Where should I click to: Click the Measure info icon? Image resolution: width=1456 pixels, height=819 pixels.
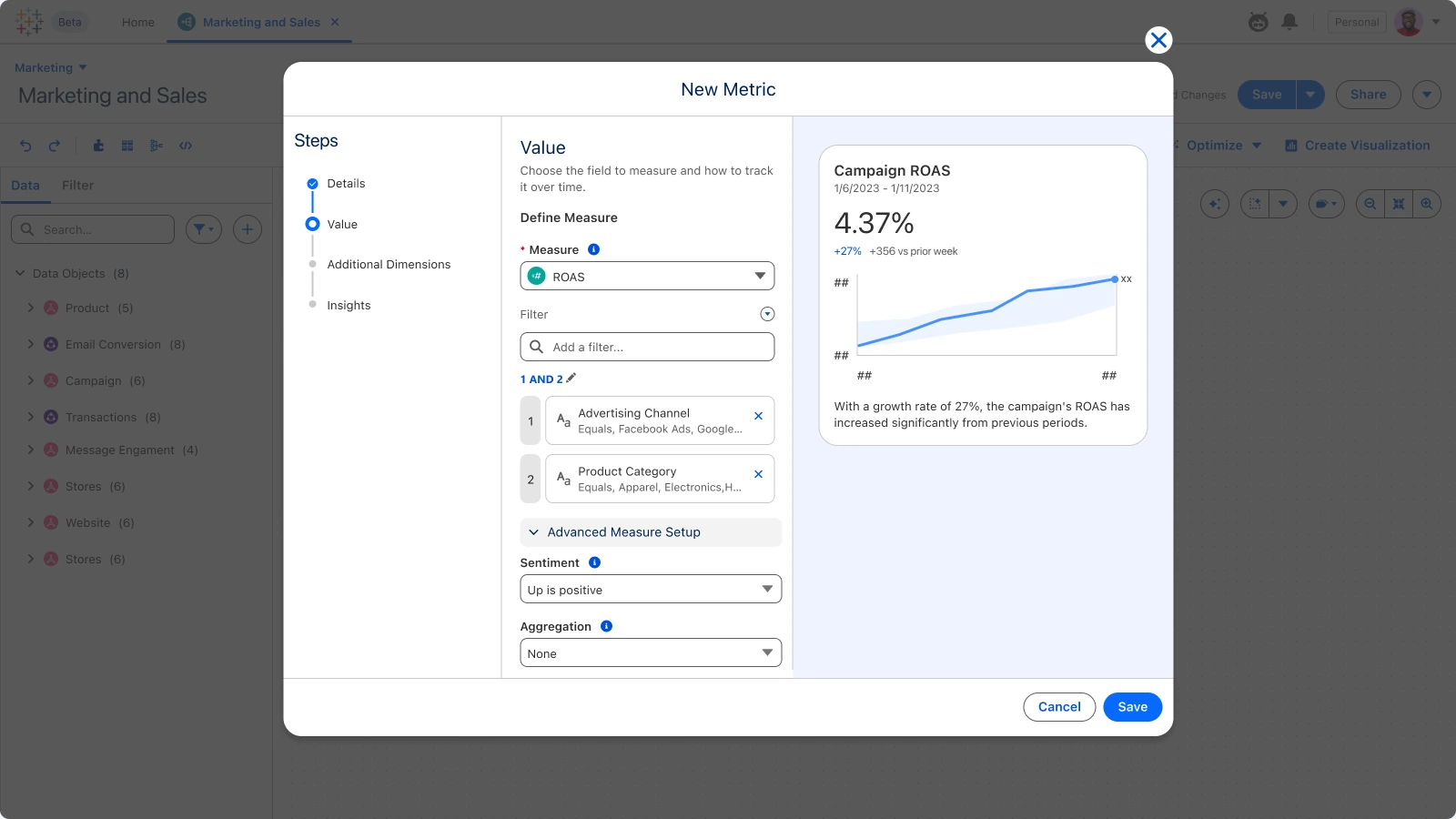click(593, 249)
